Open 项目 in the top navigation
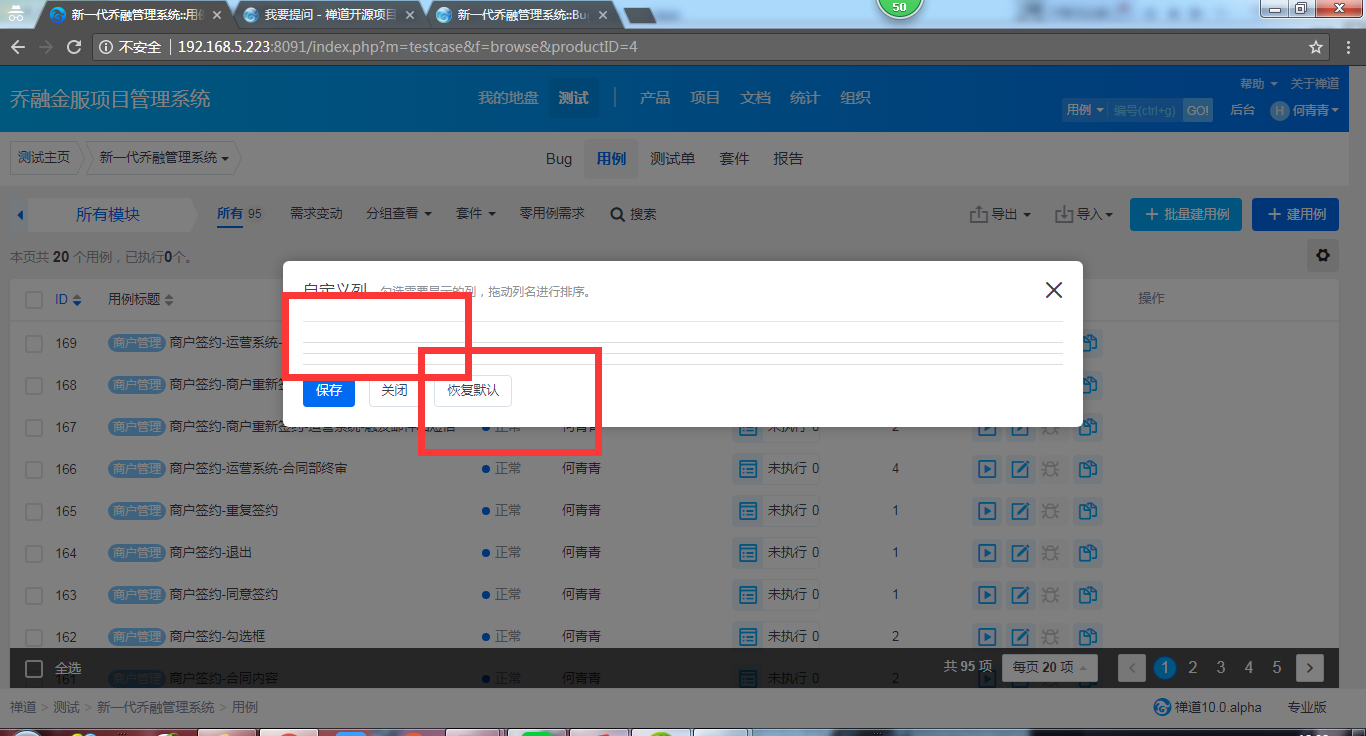 tap(705, 98)
